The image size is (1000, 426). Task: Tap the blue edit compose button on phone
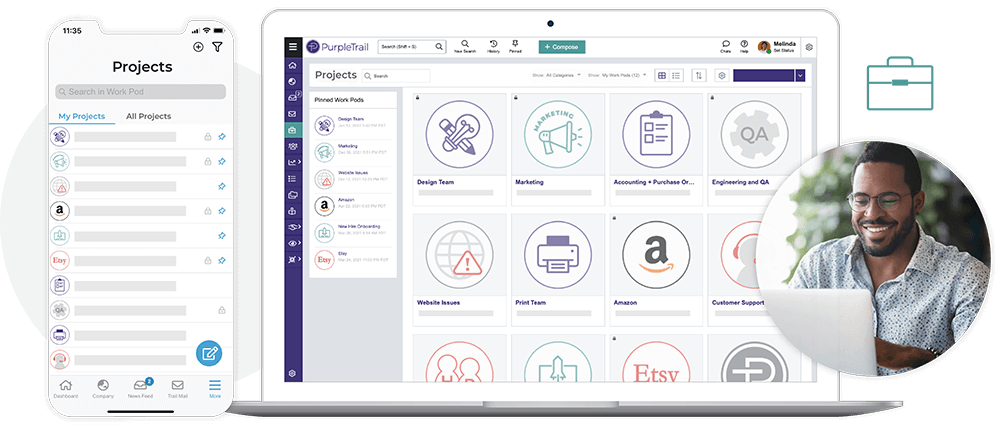coord(209,353)
